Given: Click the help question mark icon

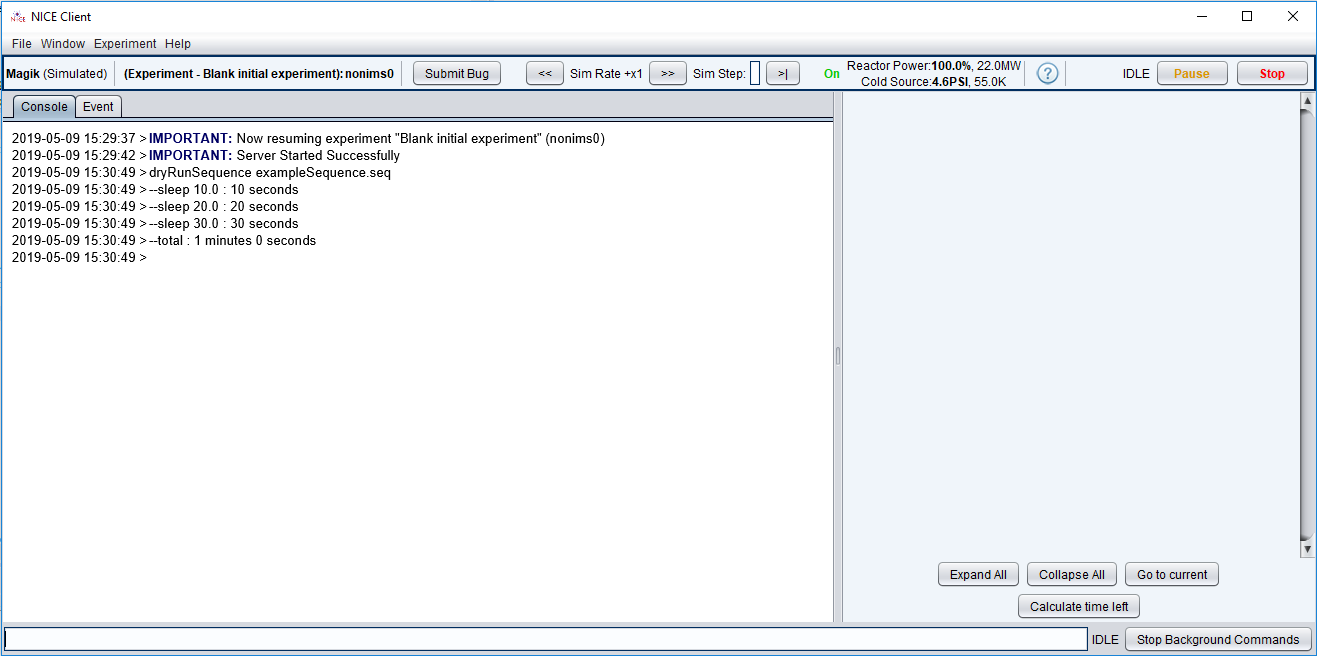Looking at the screenshot, I should click(1047, 73).
